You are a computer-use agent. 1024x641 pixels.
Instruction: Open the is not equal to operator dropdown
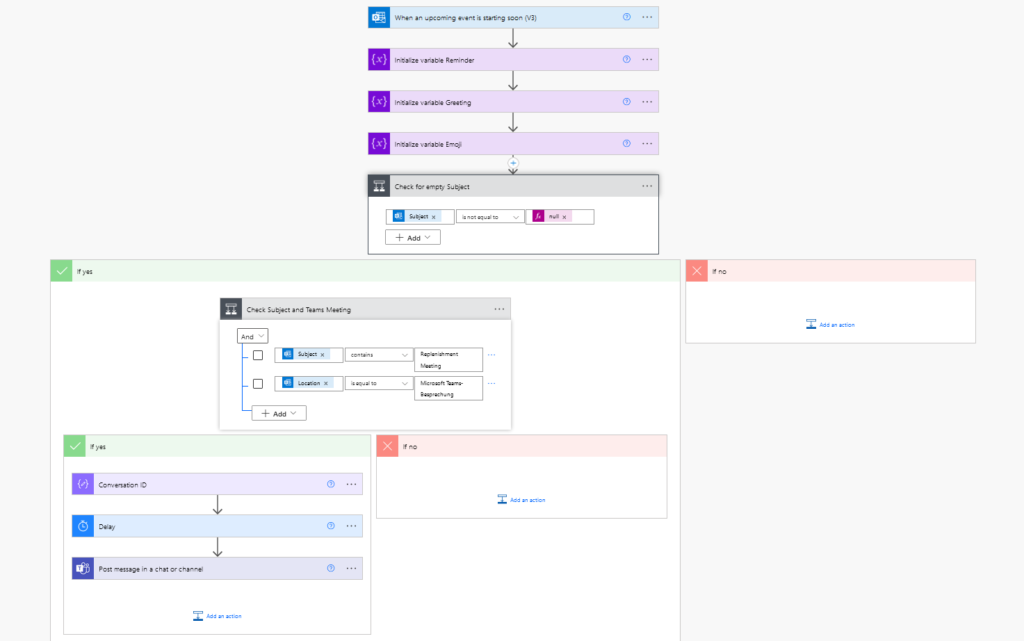point(489,216)
